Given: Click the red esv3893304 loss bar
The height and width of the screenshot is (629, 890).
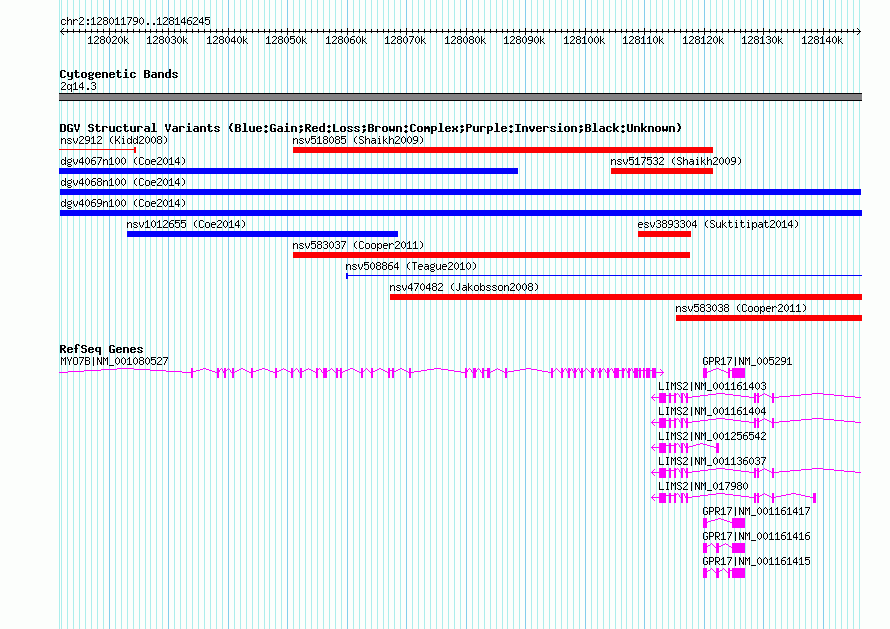Looking at the screenshot, I should tap(664, 234).
